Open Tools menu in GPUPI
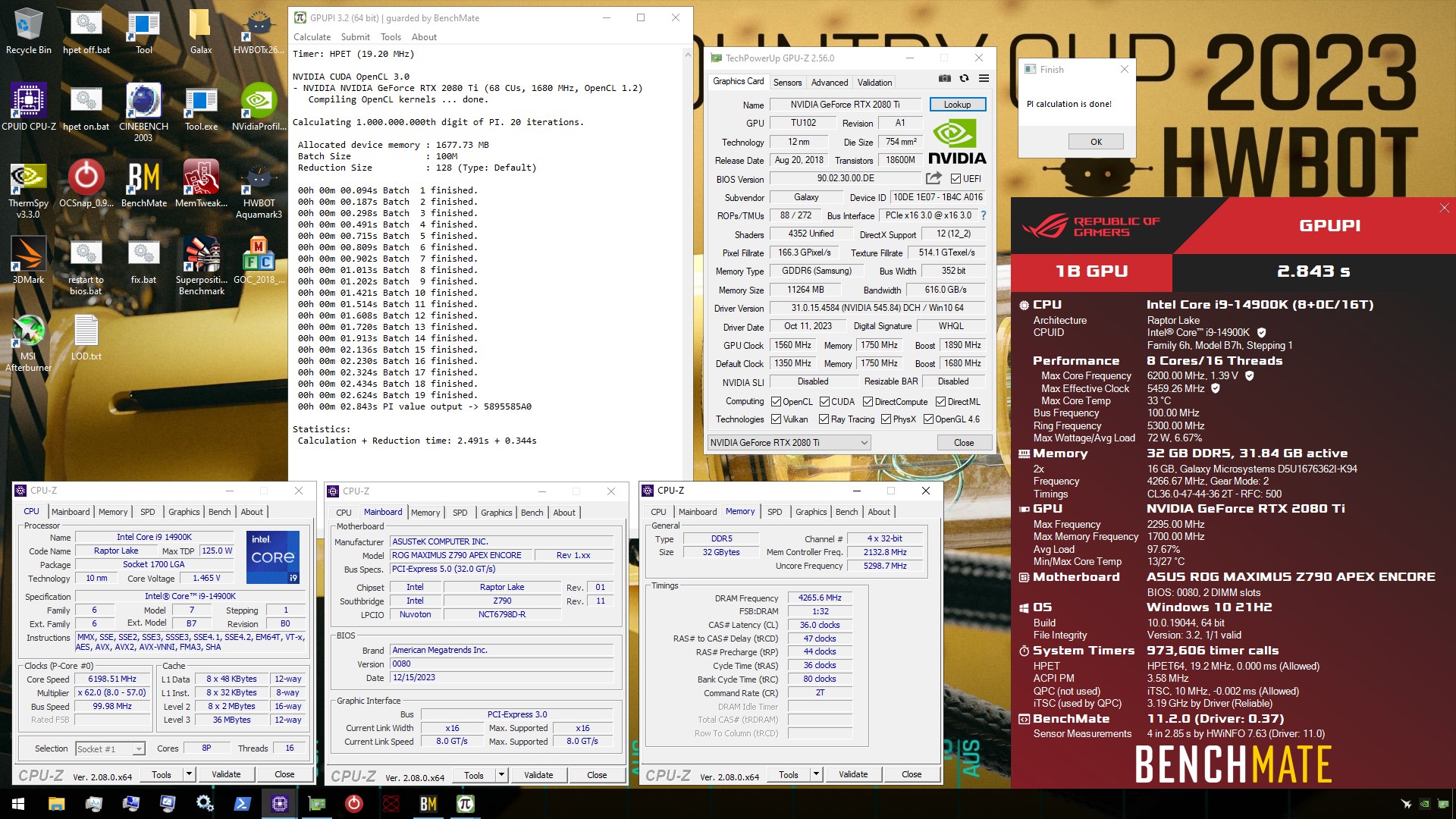Image resolution: width=1456 pixels, height=819 pixels. click(x=391, y=37)
